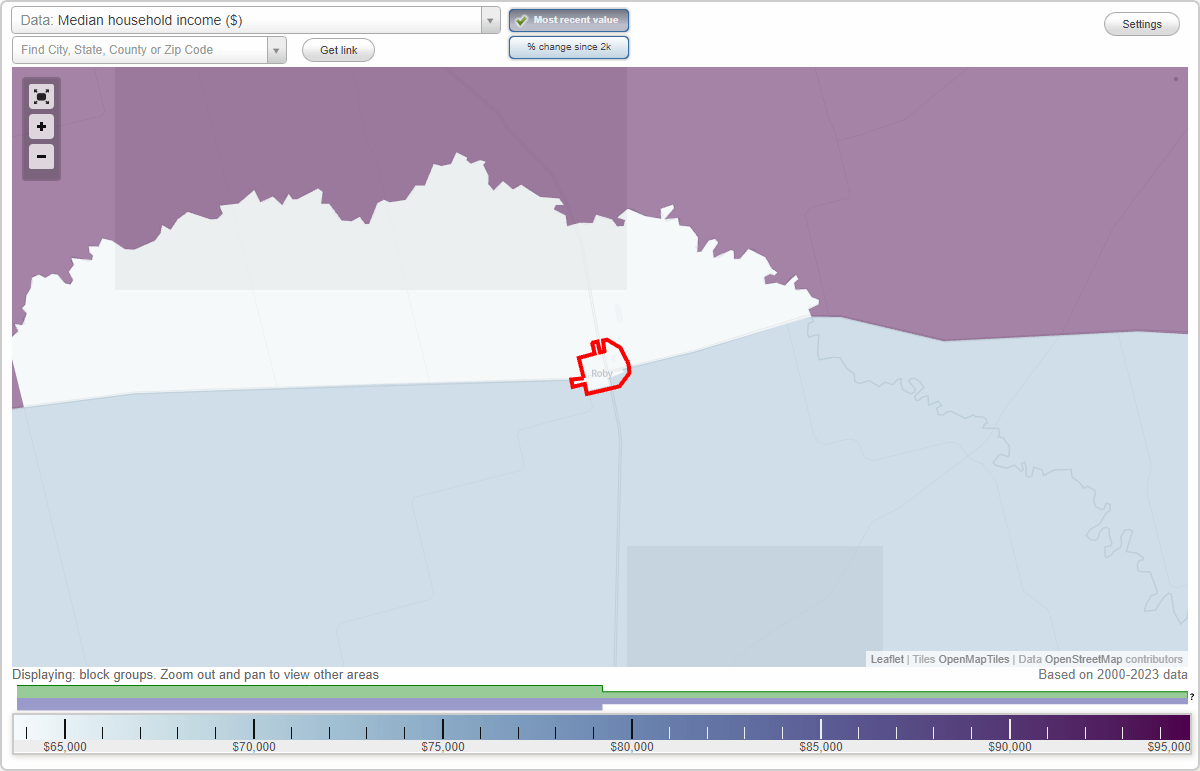Enable the Most recent value display mode
The width and height of the screenshot is (1200, 771).
(x=568, y=20)
